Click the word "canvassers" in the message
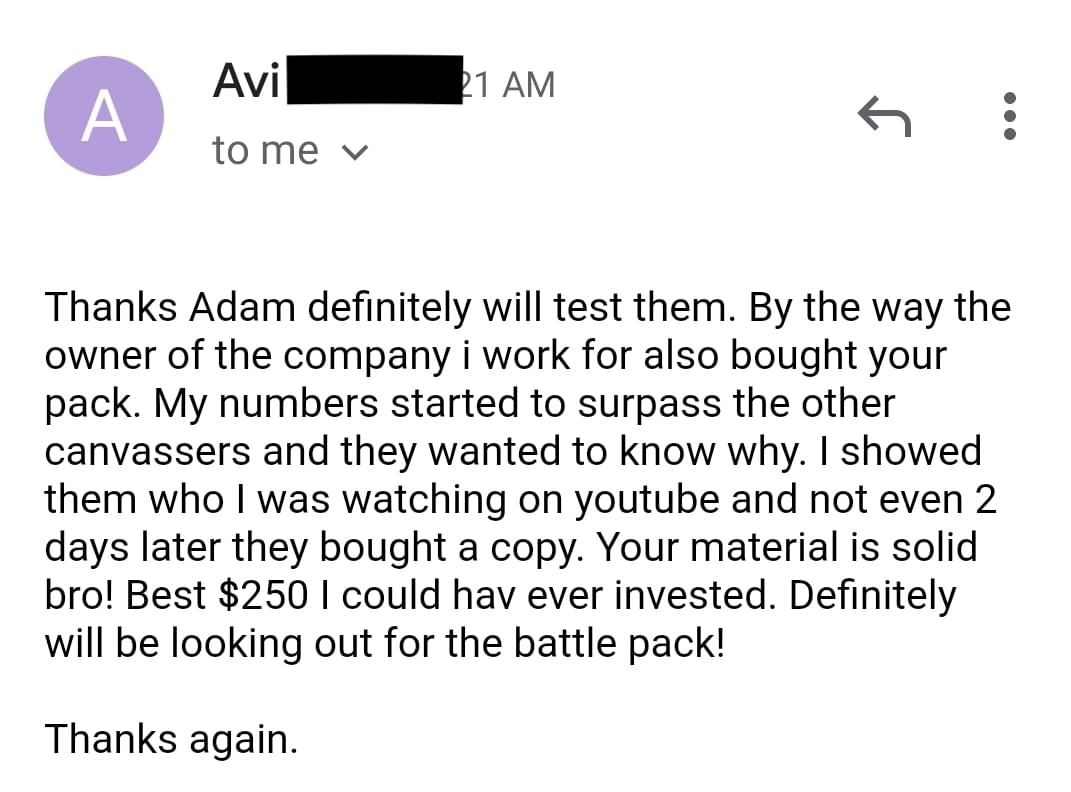Screen dimensions: 1071x792 (x=148, y=451)
